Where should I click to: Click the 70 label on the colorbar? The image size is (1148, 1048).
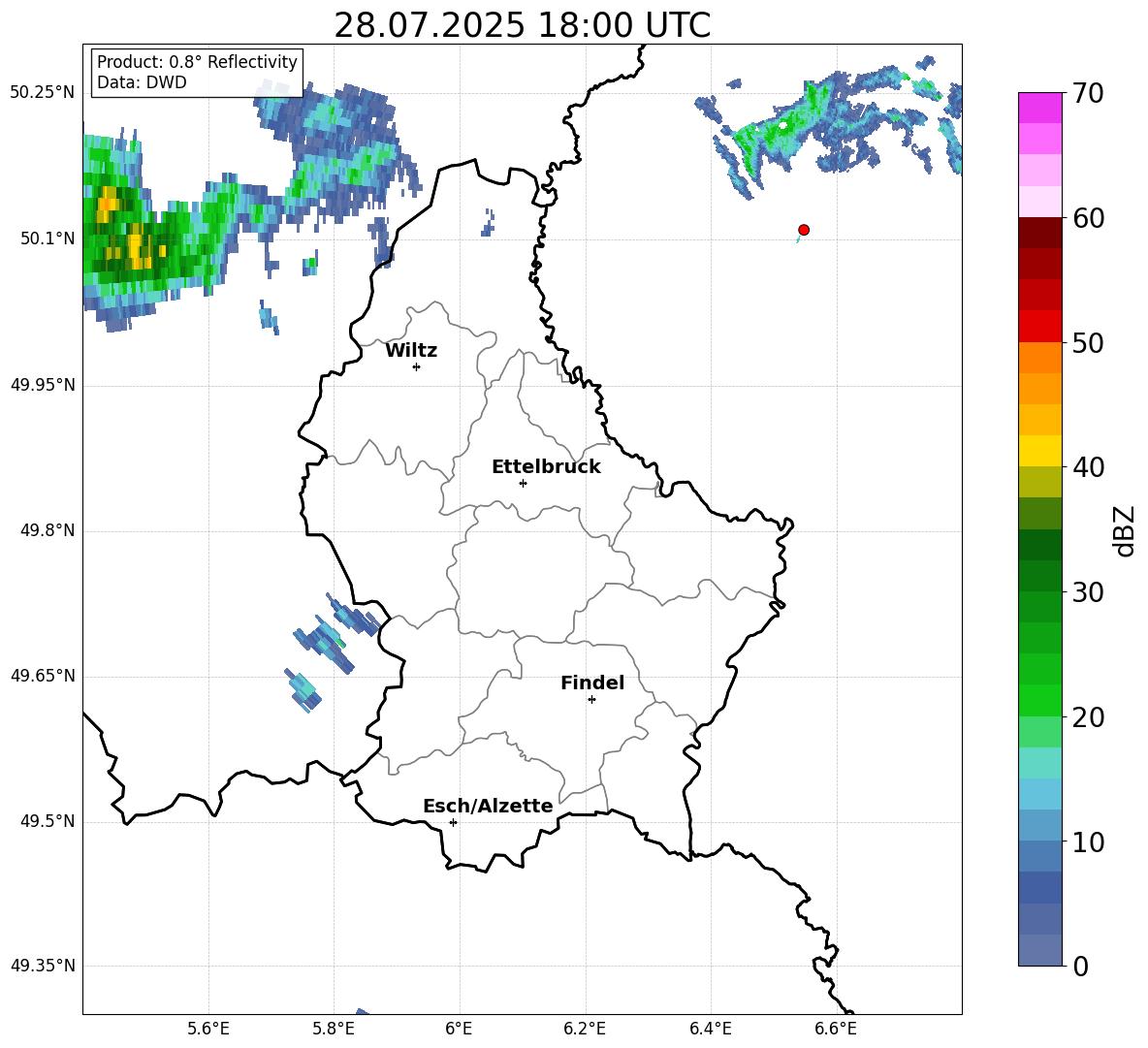pos(1087,93)
